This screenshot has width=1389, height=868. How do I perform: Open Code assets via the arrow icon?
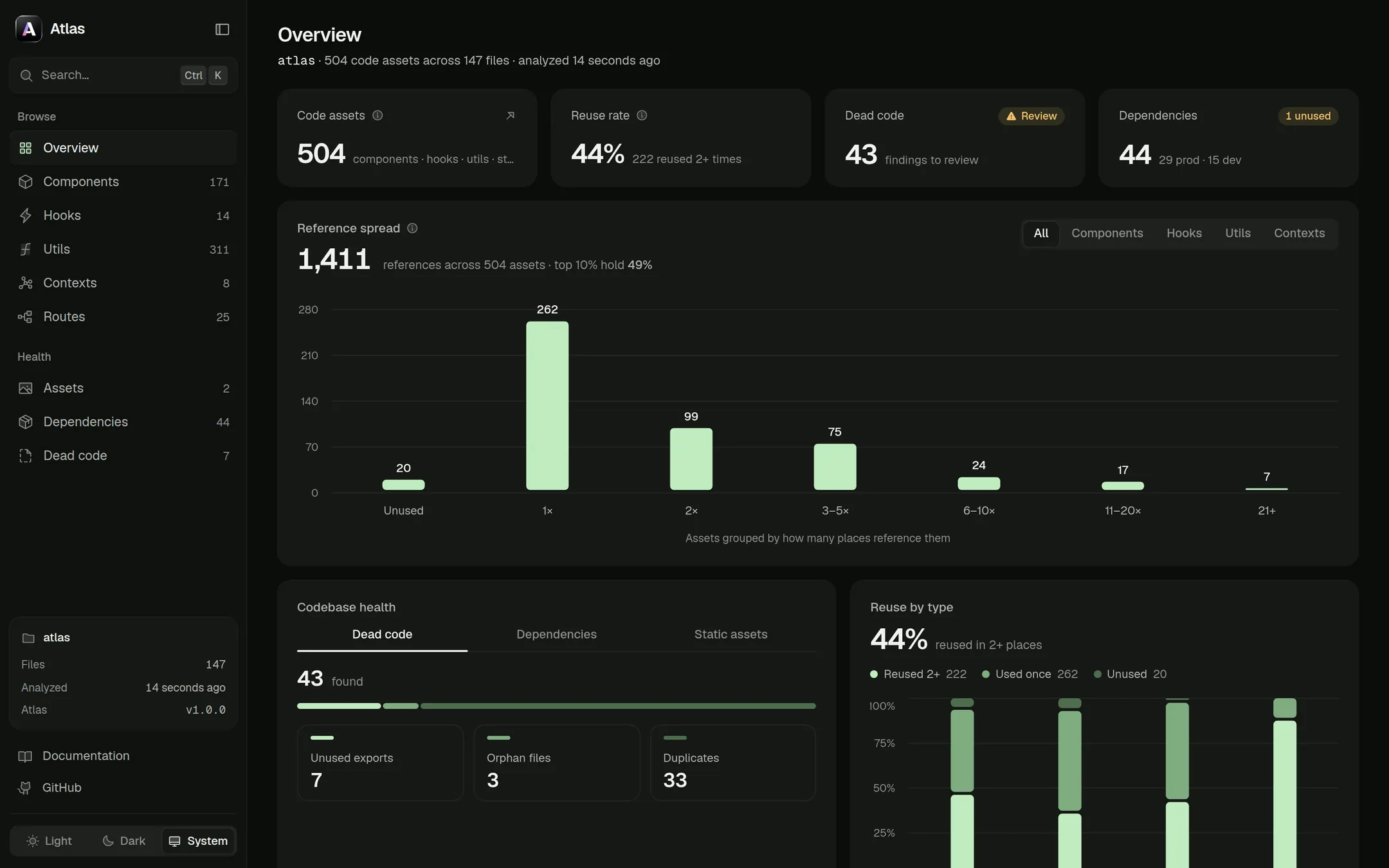coord(510,116)
